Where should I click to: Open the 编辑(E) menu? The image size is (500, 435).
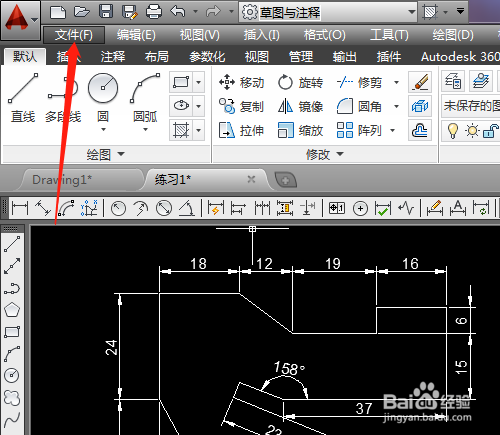pos(136,35)
